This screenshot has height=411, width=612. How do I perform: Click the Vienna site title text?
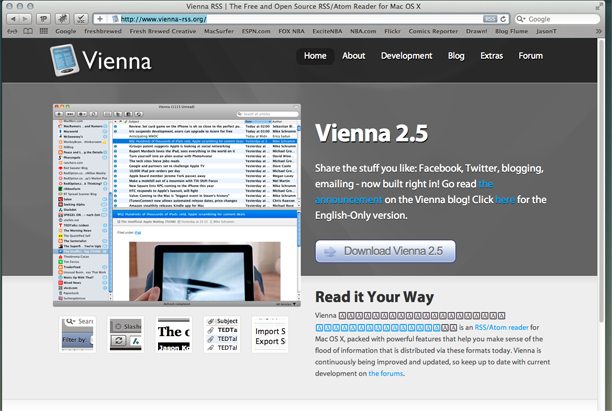pos(117,61)
